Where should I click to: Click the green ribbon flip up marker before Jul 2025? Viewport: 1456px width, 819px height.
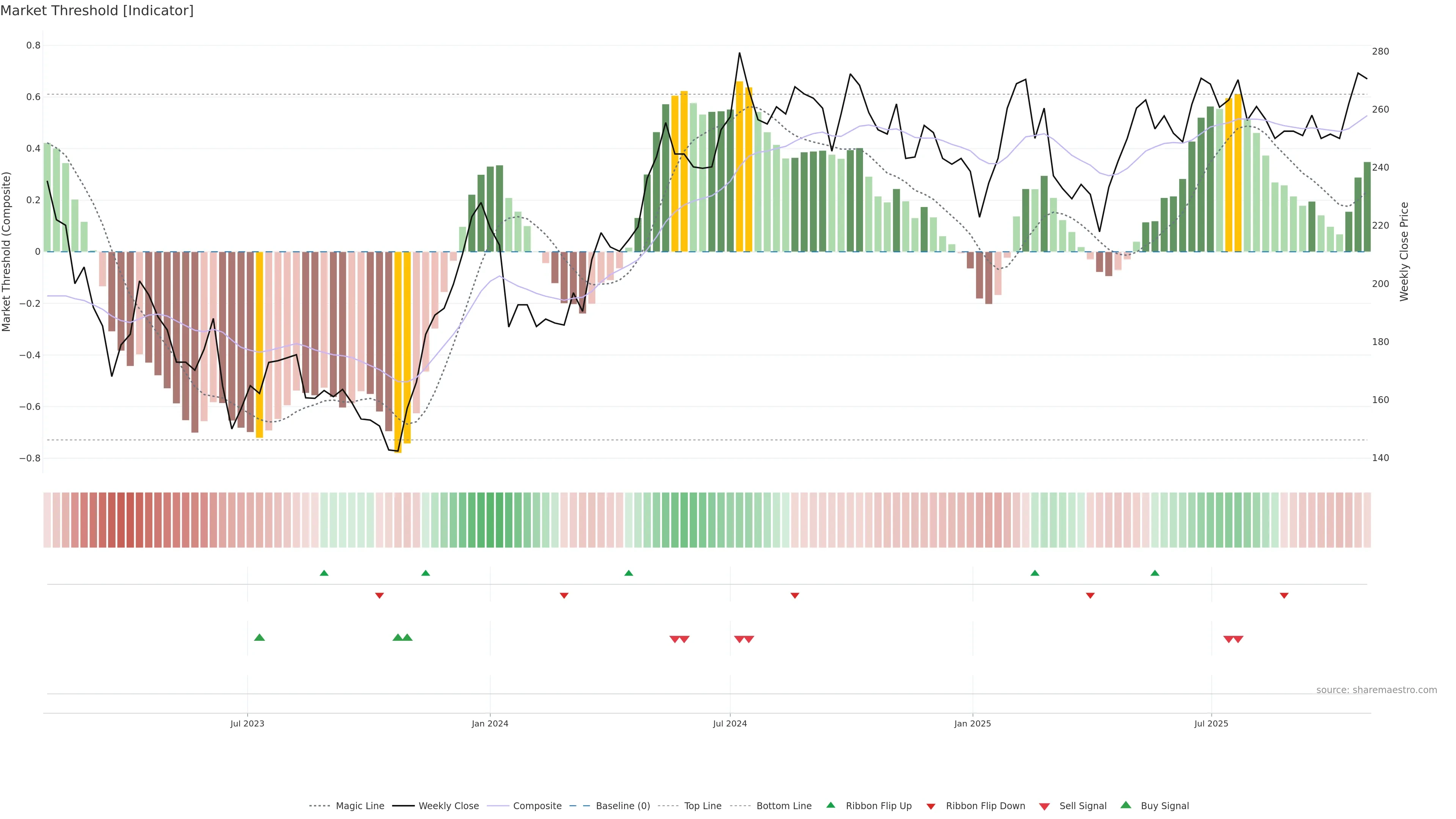tap(1155, 573)
